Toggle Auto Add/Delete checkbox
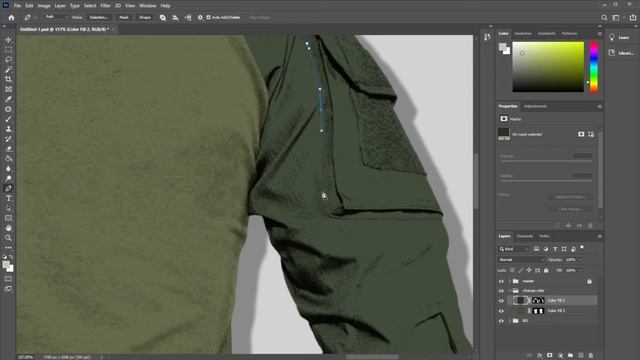The height and width of the screenshot is (360, 640). pyautogui.click(x=209, y=18)
